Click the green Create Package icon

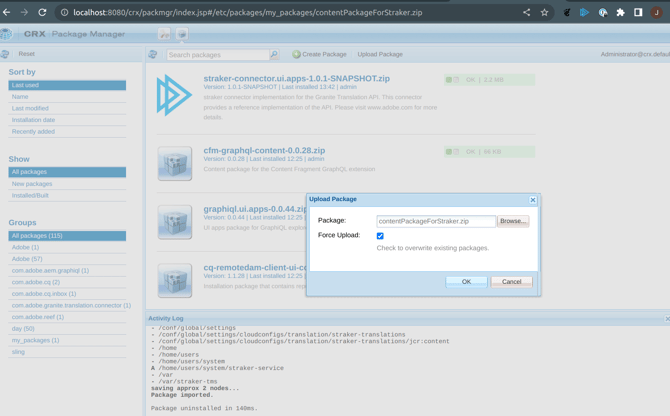click(297, 54)
